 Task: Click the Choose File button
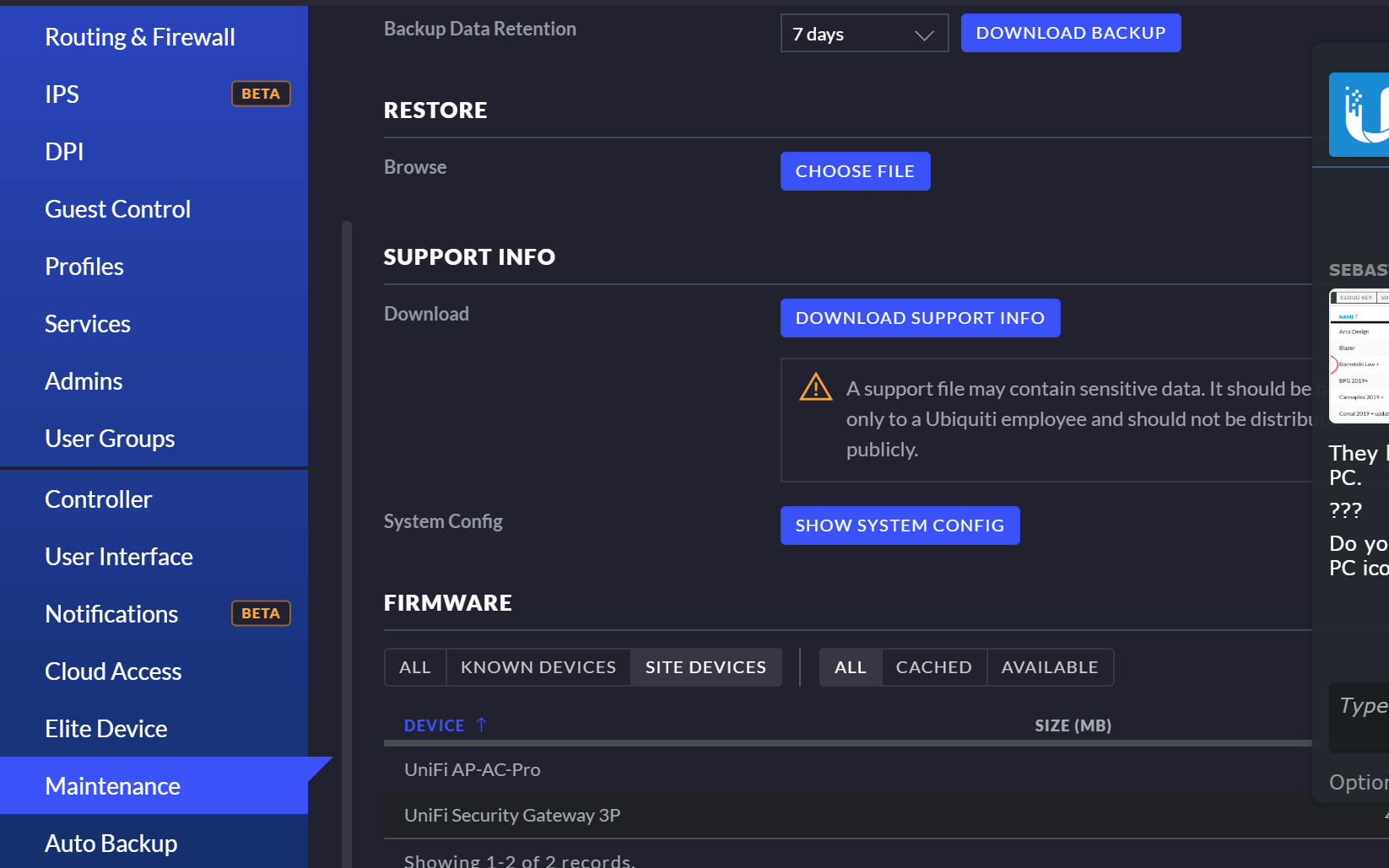[854, 171]
